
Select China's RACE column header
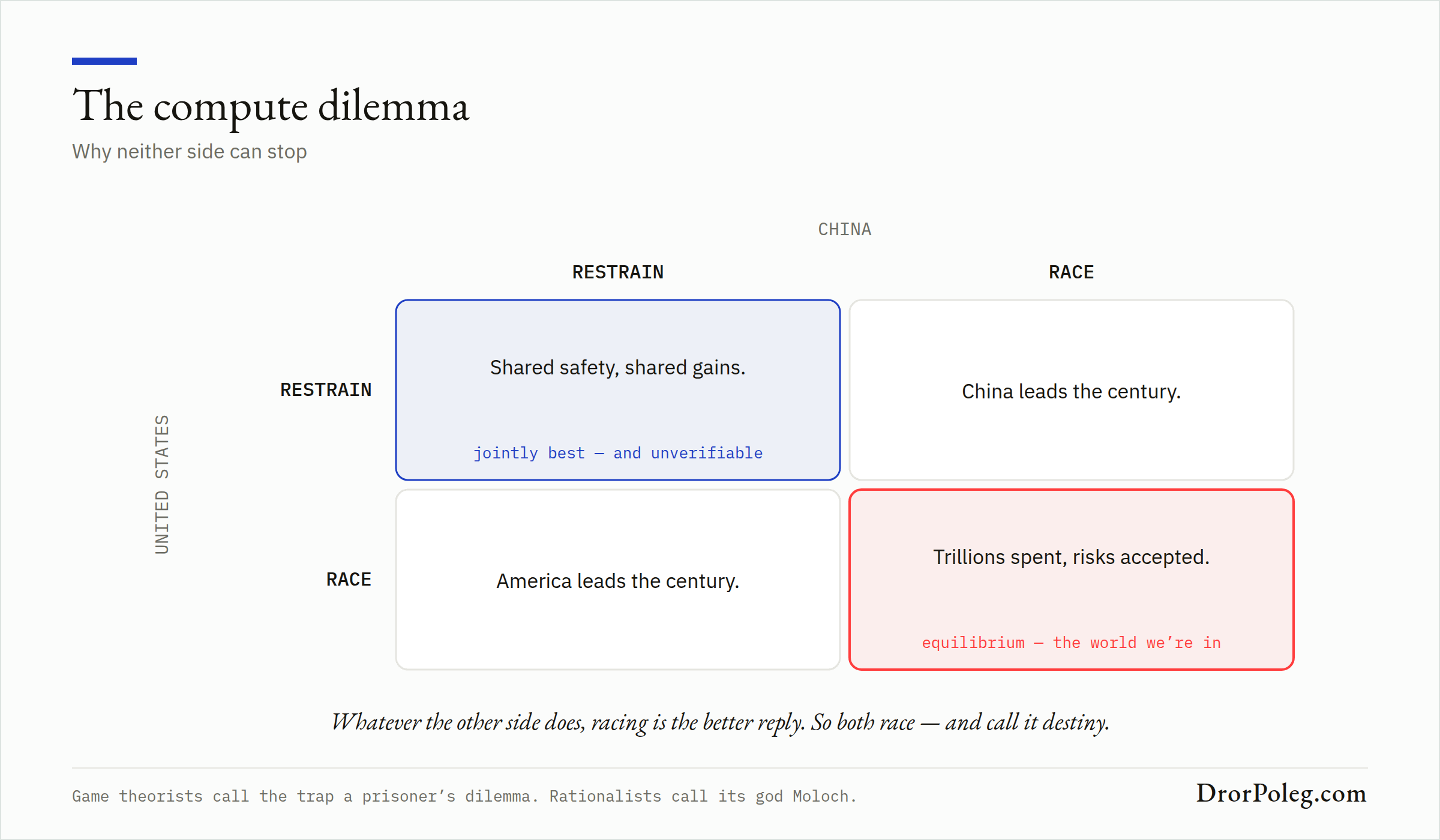(x=1072, y=272)
